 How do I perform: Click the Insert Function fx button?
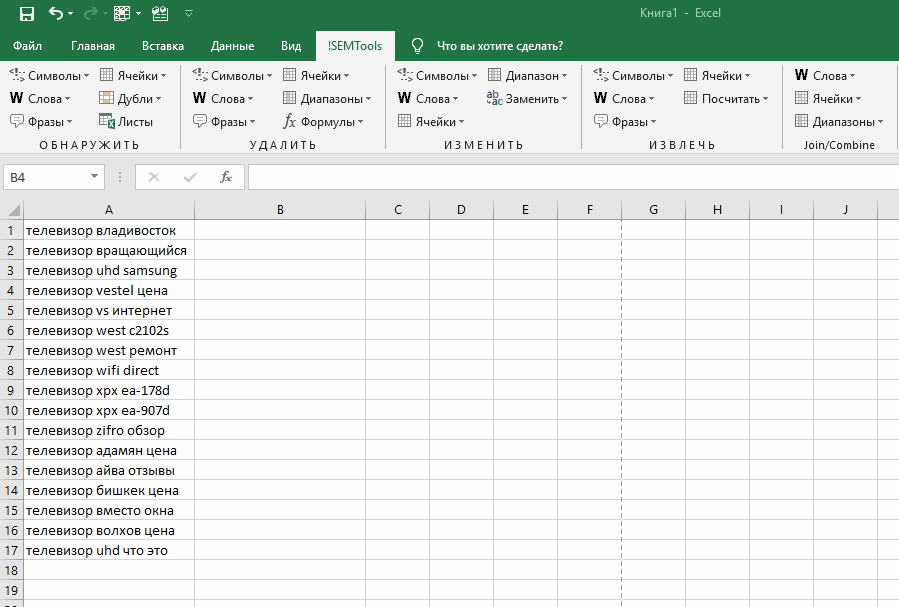(226, 177)
